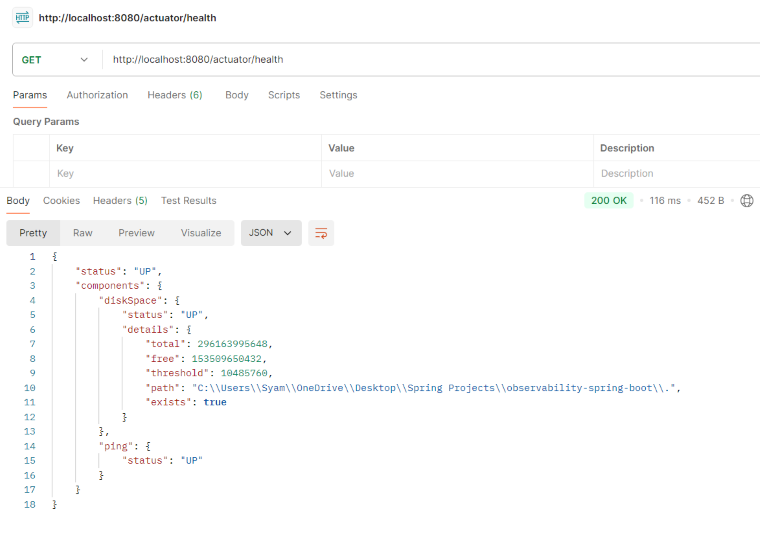Click the HTTP request icon beside the title
760x533 pixels.
22,17
